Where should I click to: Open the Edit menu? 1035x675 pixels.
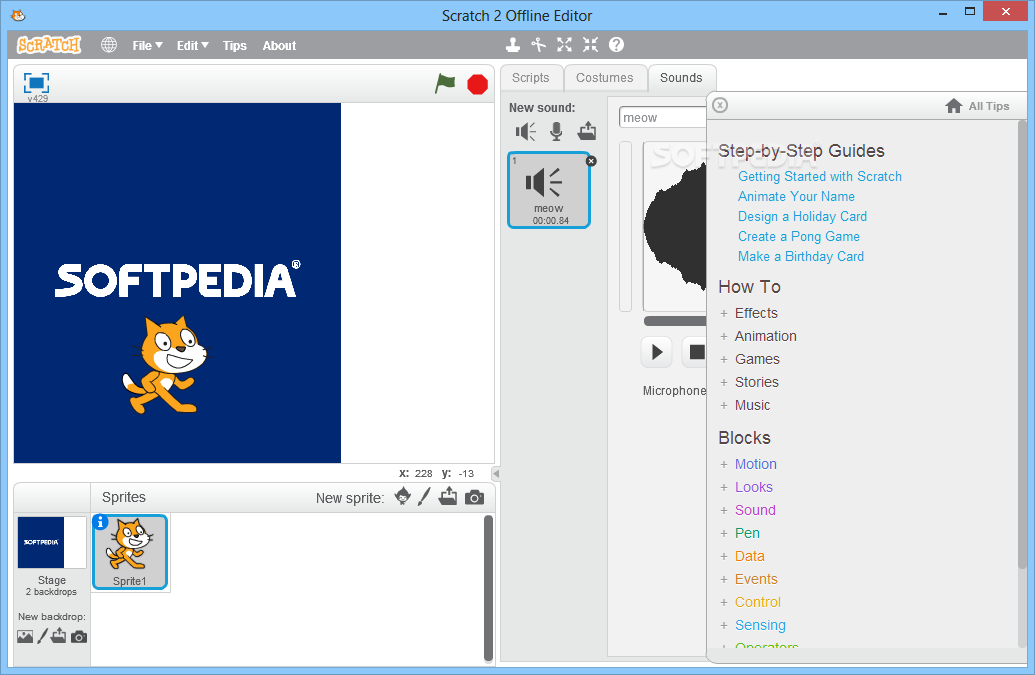tap(192, 46)
